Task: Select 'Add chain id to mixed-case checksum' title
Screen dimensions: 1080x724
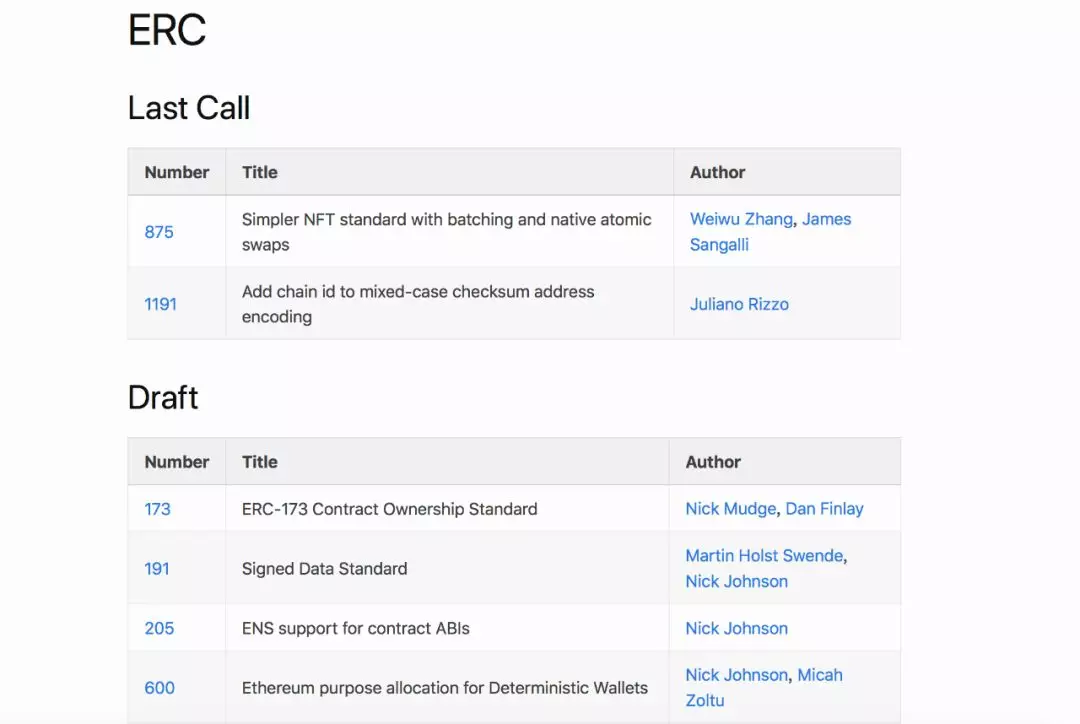Action: point(417,304)
